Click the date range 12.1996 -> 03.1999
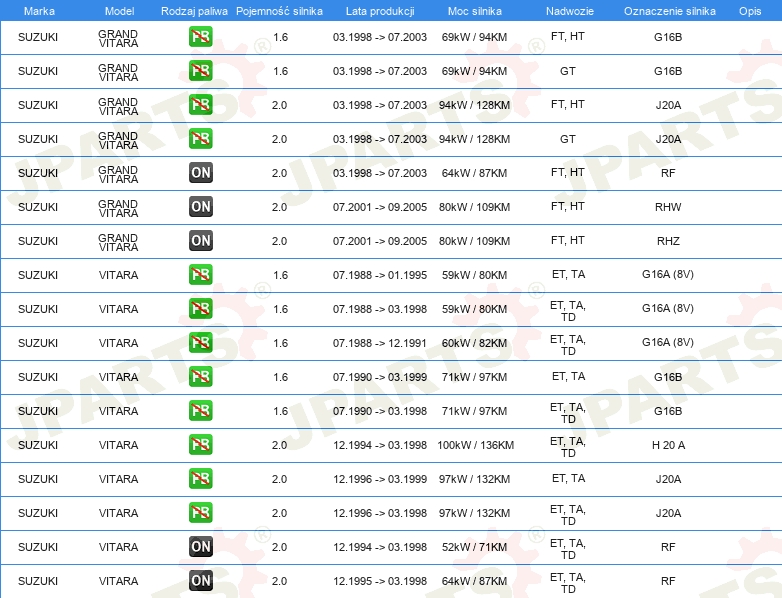This screenshot has height=598, width=782. coord(380,479)
